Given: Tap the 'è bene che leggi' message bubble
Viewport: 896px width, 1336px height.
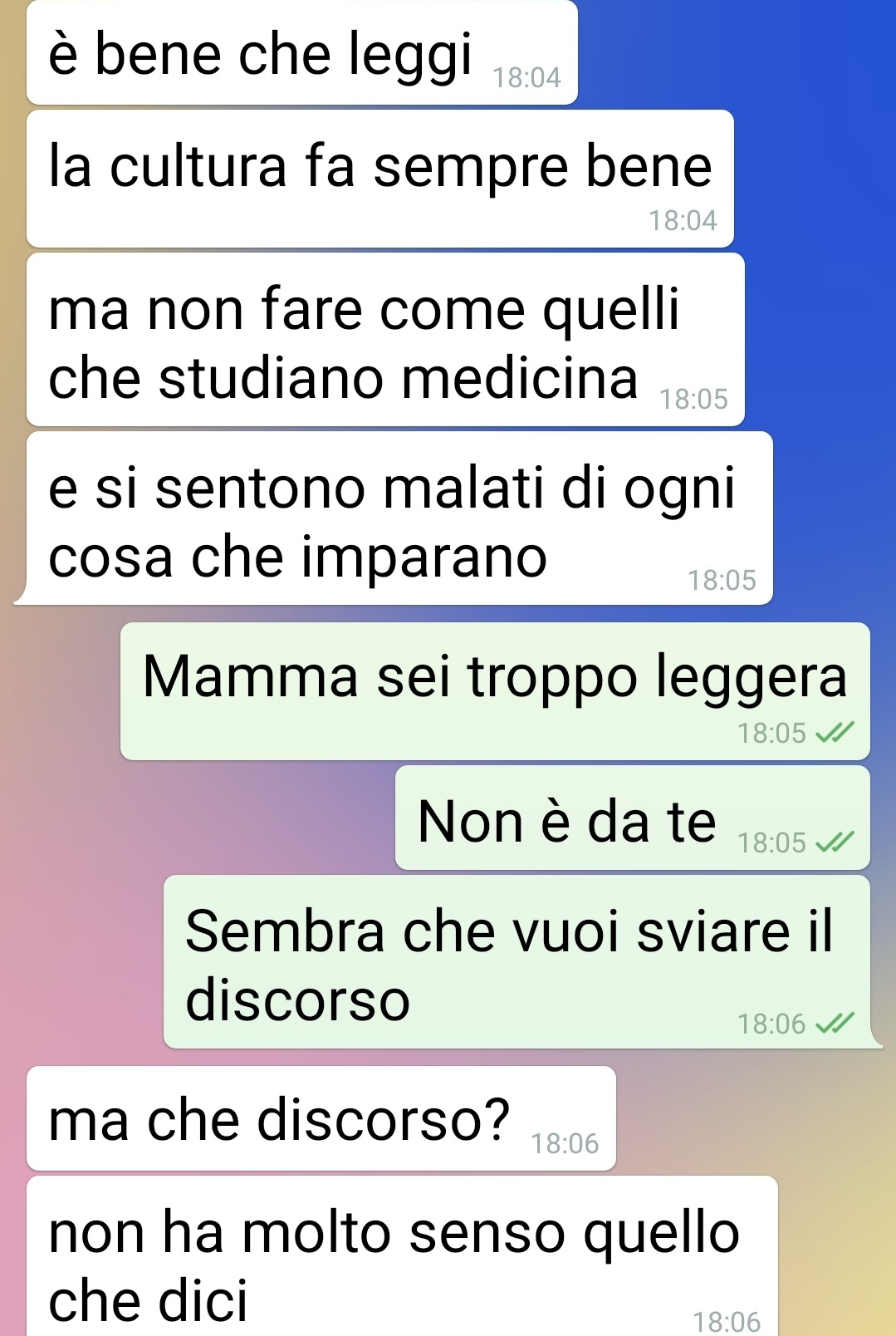Looking at the screenshot, I should [x=302, y=53].
